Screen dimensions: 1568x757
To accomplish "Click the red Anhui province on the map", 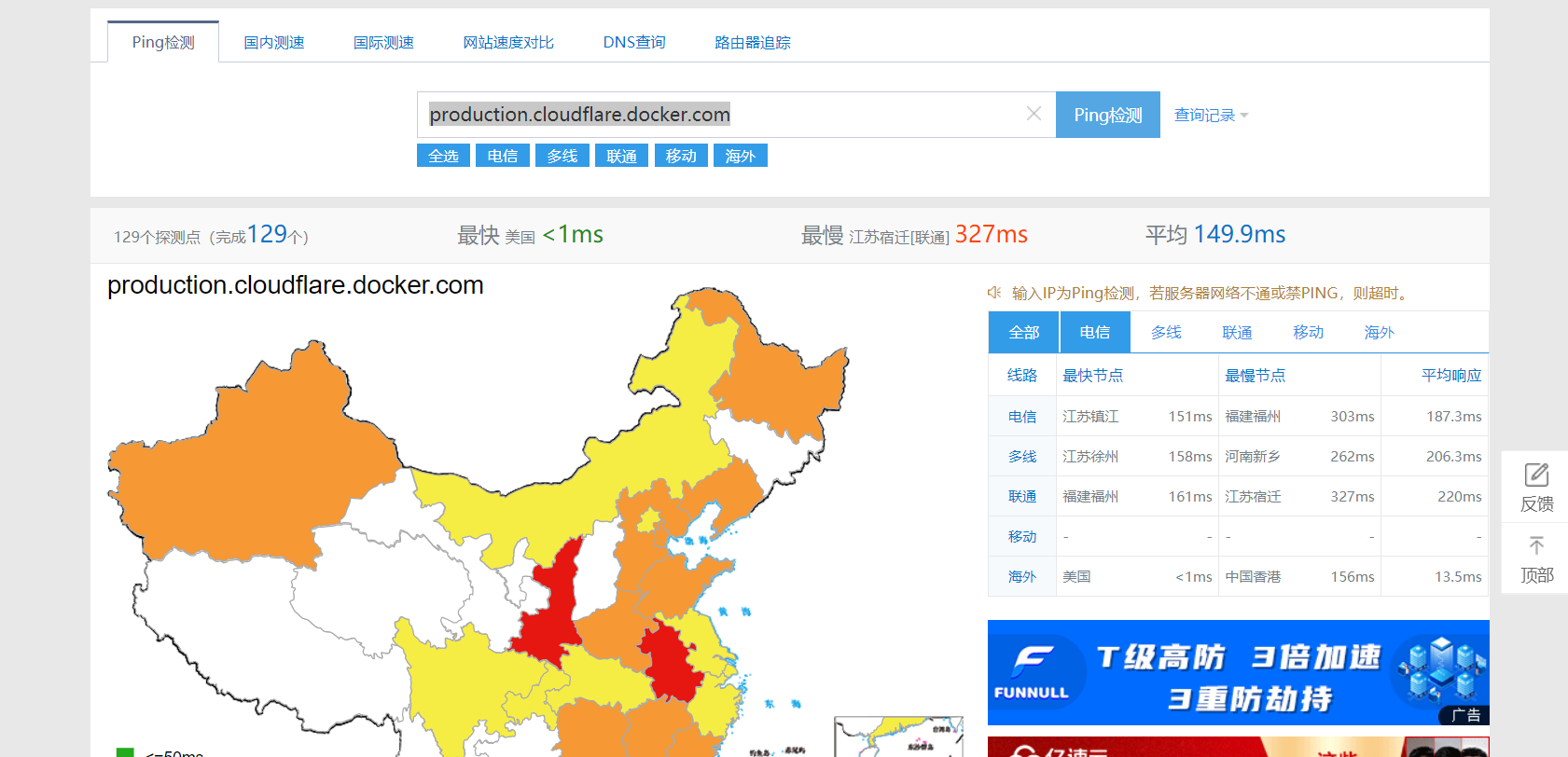I will point(672,664).
